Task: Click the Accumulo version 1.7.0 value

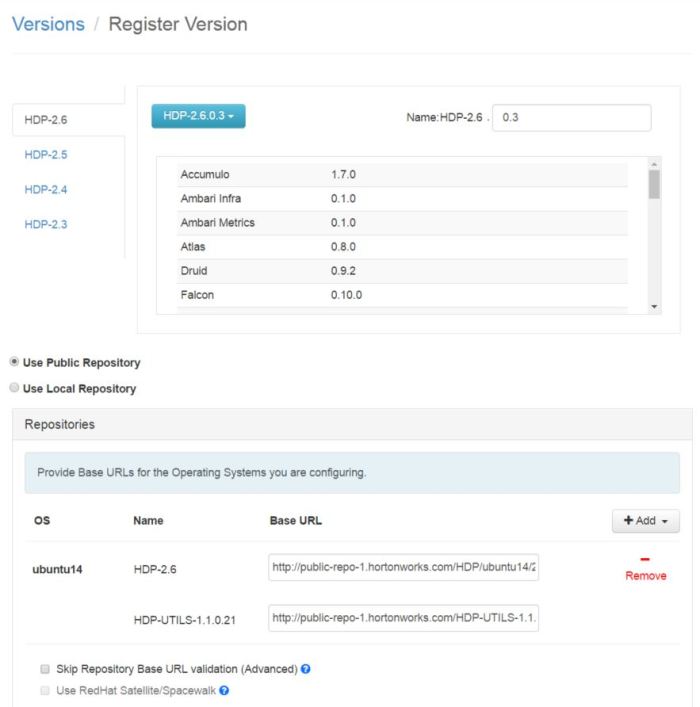Action: pos(343,174)
